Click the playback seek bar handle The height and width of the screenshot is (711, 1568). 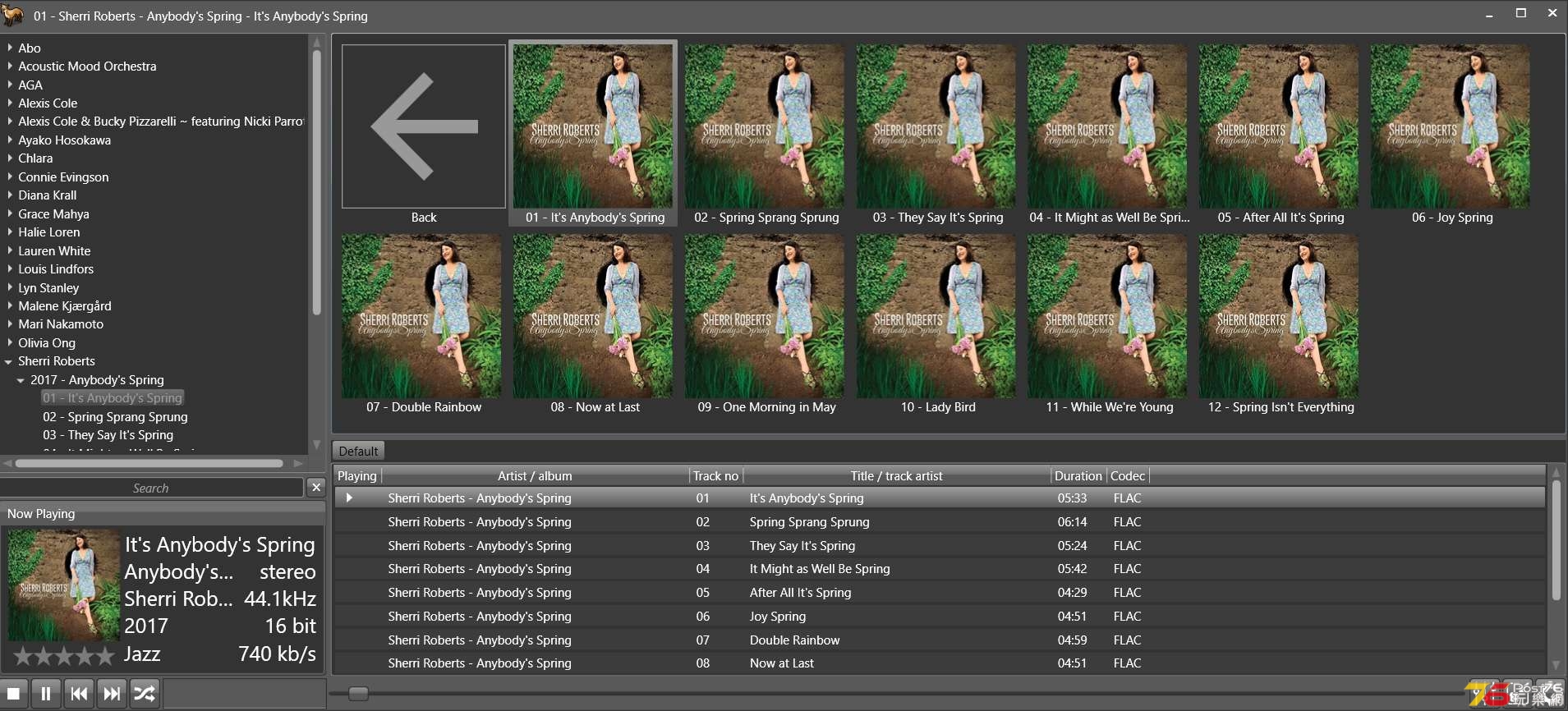358,694
